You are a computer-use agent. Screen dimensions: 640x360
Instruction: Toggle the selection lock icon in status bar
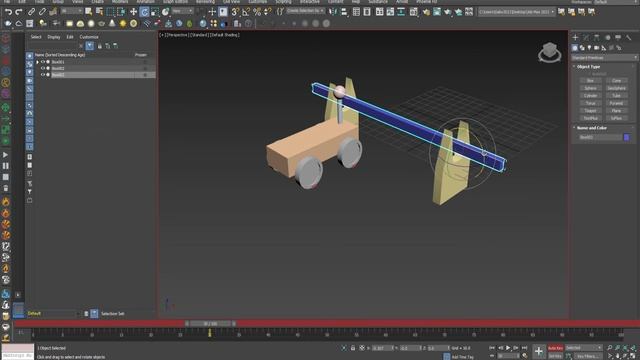[x=353, y=348]
